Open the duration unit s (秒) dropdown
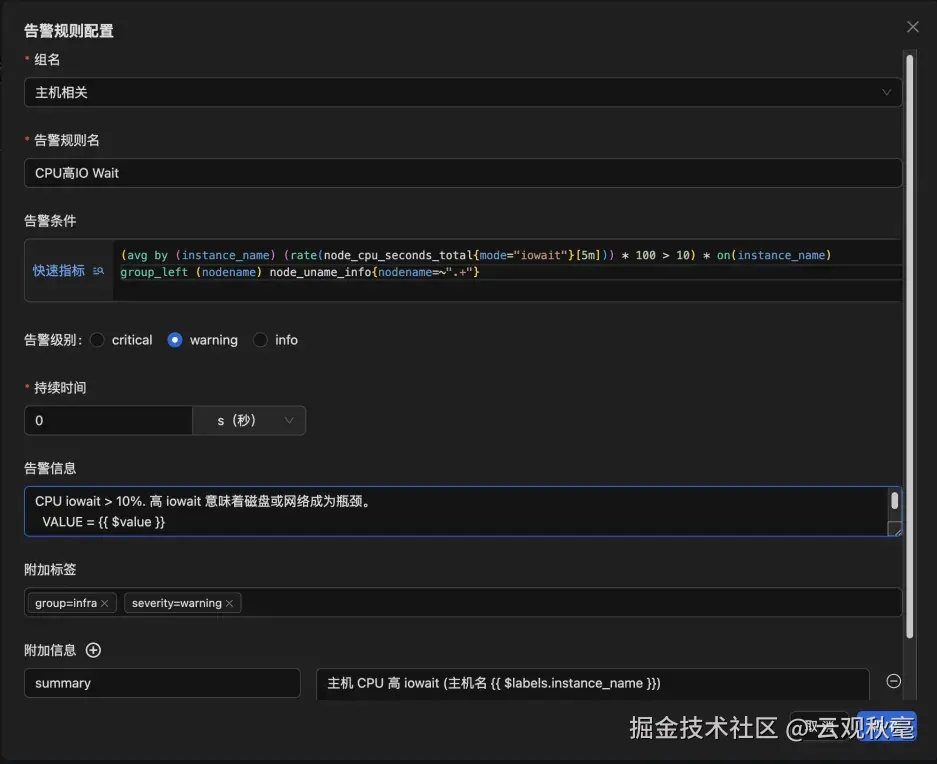The width and height of the screenshot is (937, 764). coord(249,420)
